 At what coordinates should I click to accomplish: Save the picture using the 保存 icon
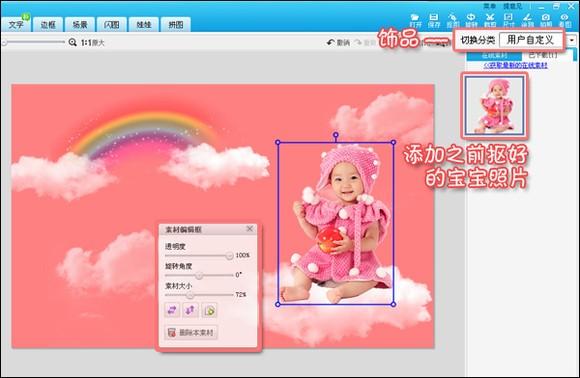pyautogui.click(x=434, y=20)
